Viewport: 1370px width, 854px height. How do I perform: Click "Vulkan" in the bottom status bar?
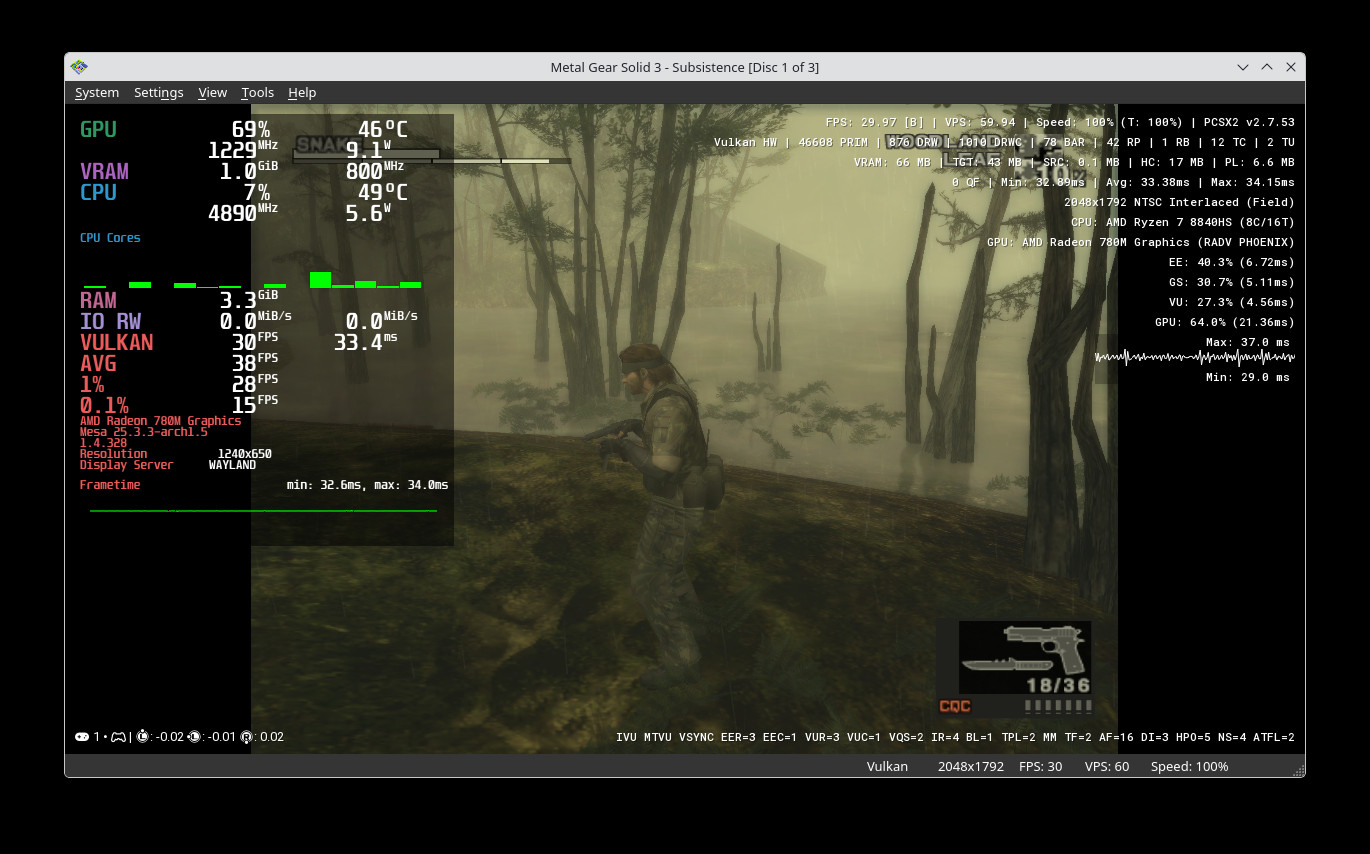click(887, 766)
